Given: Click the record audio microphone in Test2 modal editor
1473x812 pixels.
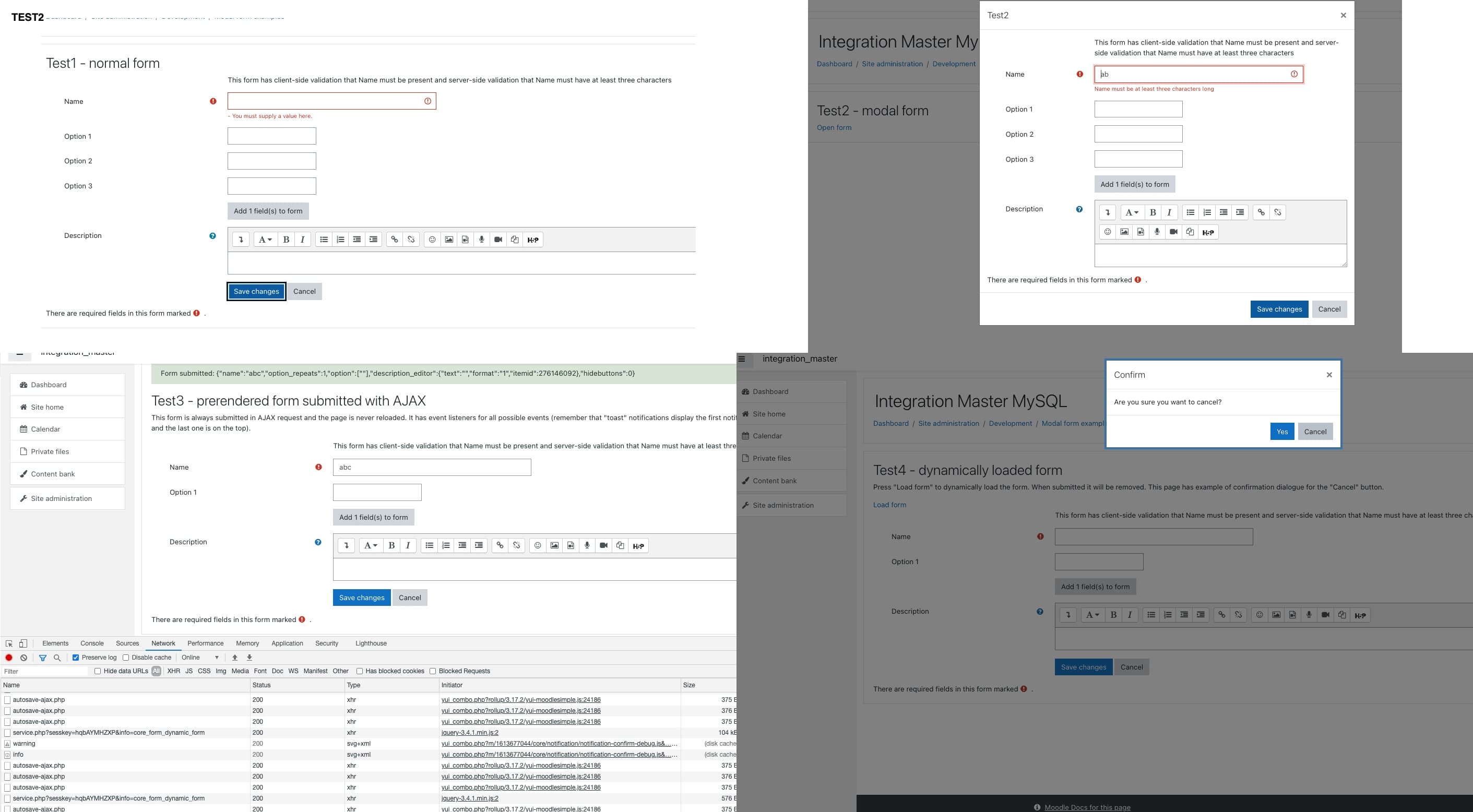Looking at the screenshot, I should [1157, 232].
